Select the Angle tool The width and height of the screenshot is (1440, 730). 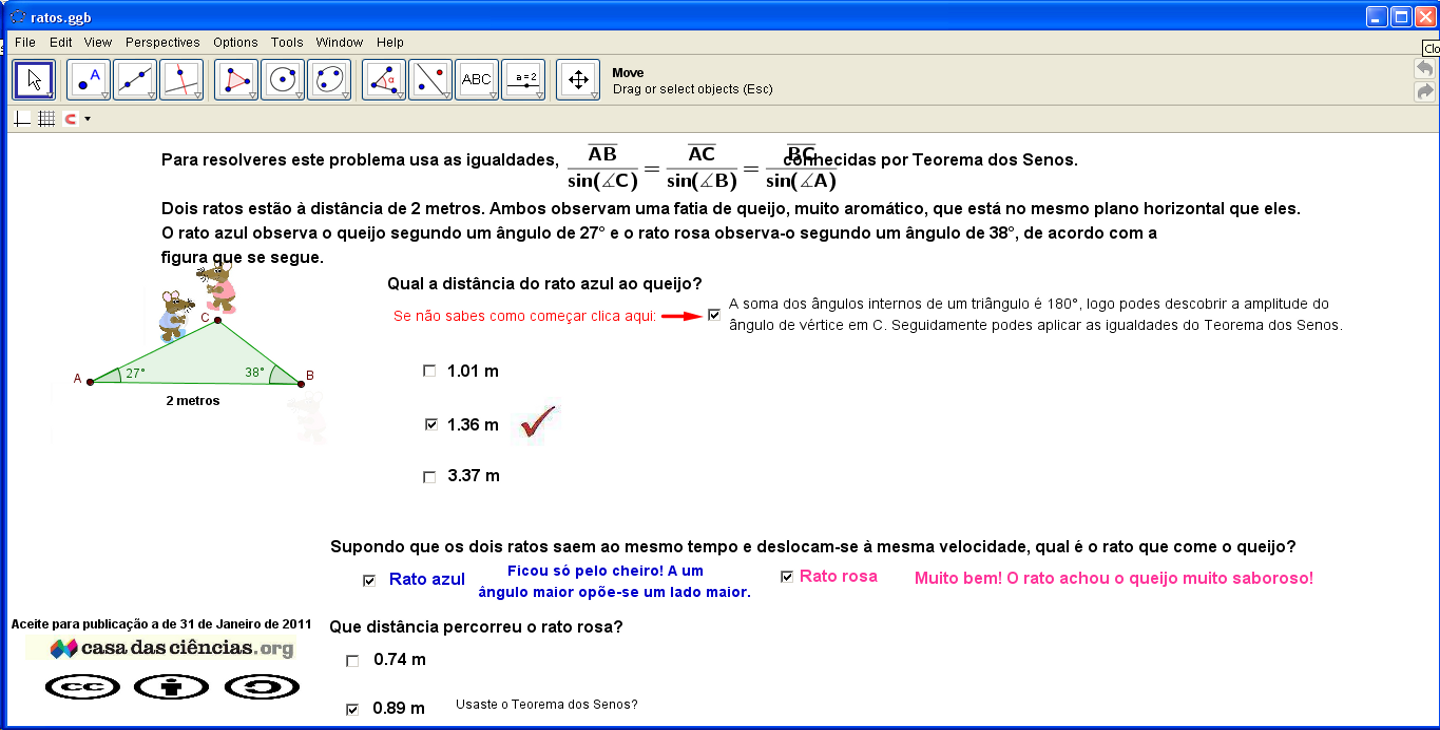coord(384,80)
